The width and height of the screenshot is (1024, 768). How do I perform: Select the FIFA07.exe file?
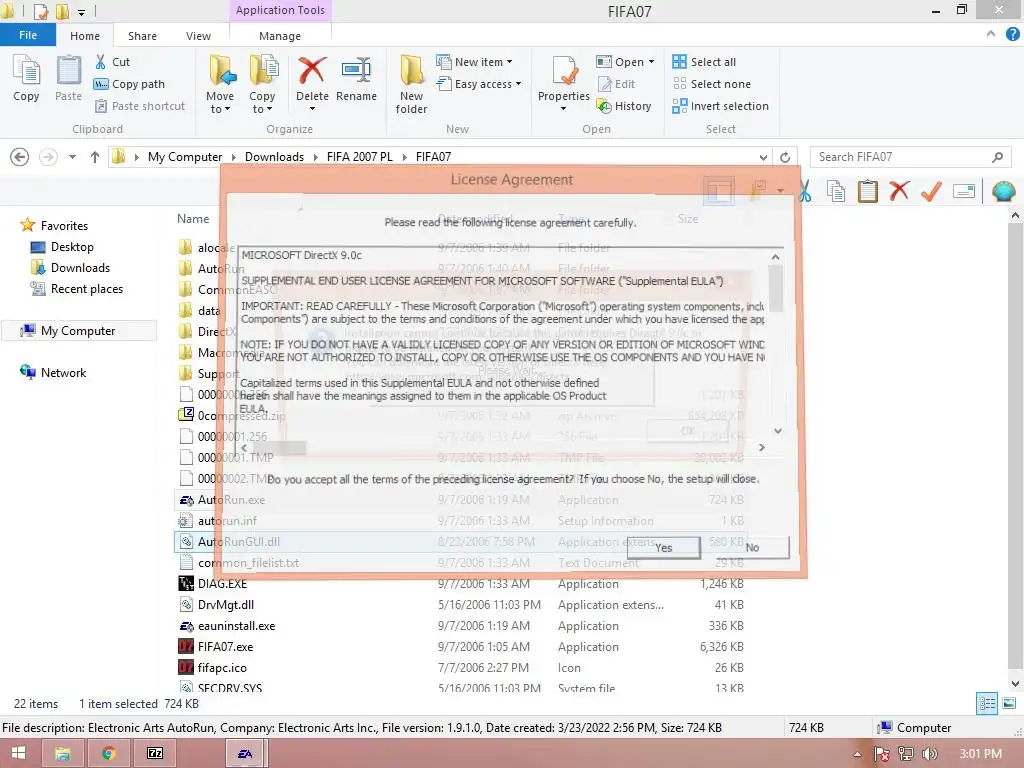[225, 647]
